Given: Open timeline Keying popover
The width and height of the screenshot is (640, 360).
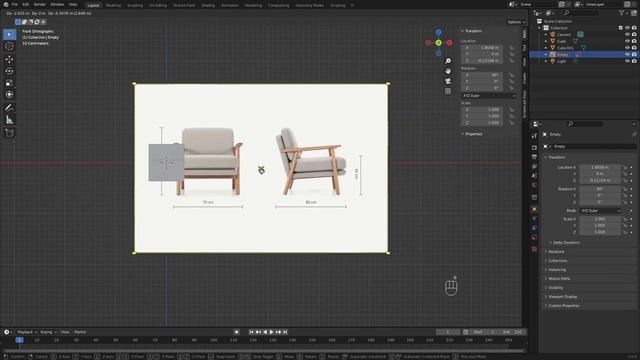Looking at the screenshot, I should [x=48, y=332].
